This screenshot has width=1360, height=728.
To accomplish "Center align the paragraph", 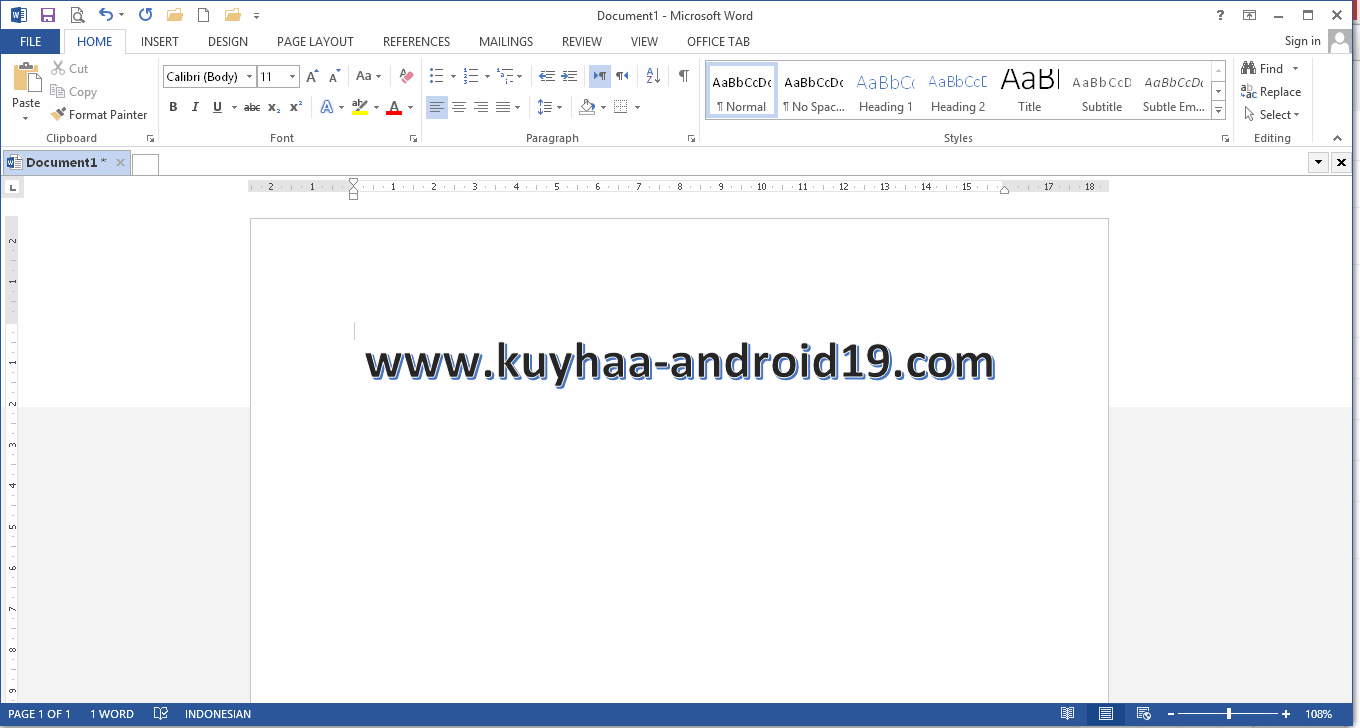I will pos(459,107).
